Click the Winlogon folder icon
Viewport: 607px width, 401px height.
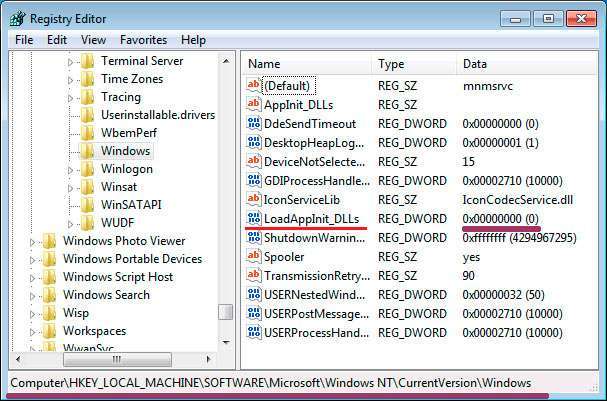87,169
